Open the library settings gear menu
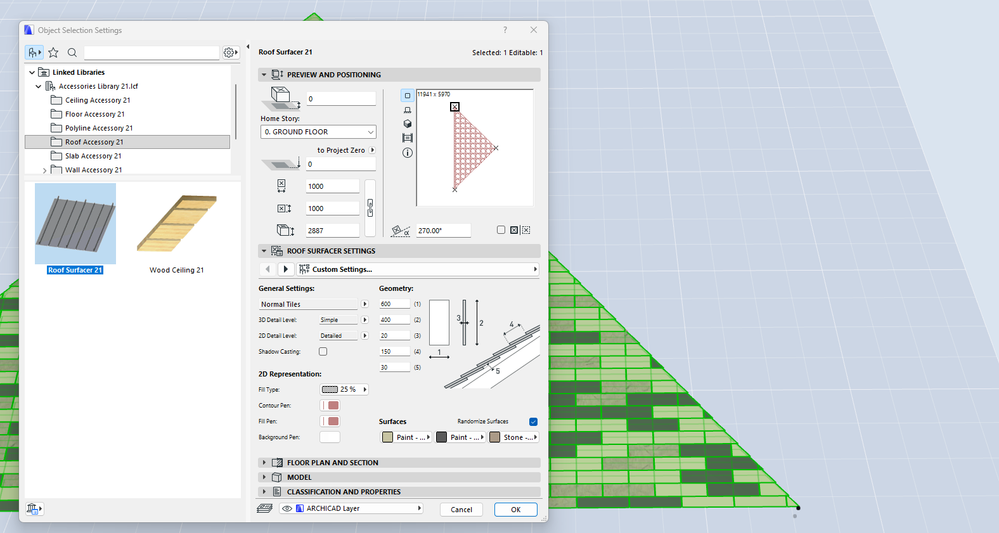 [x=230, y=52]
